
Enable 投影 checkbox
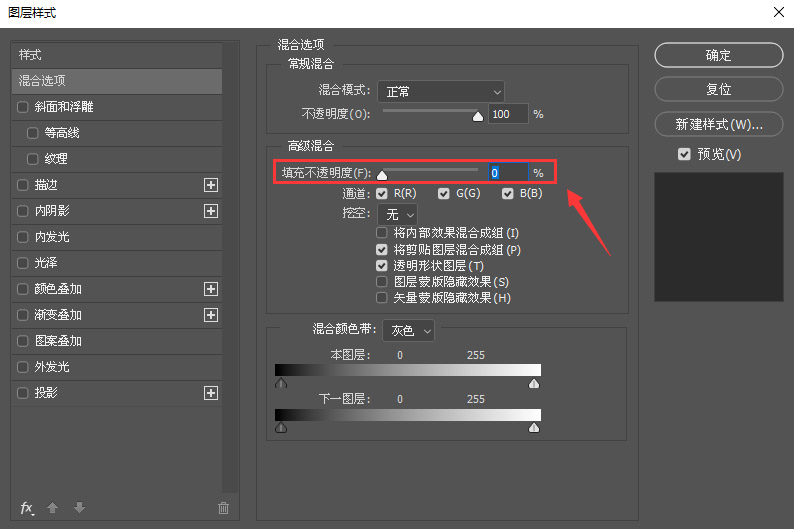[23, 393]
